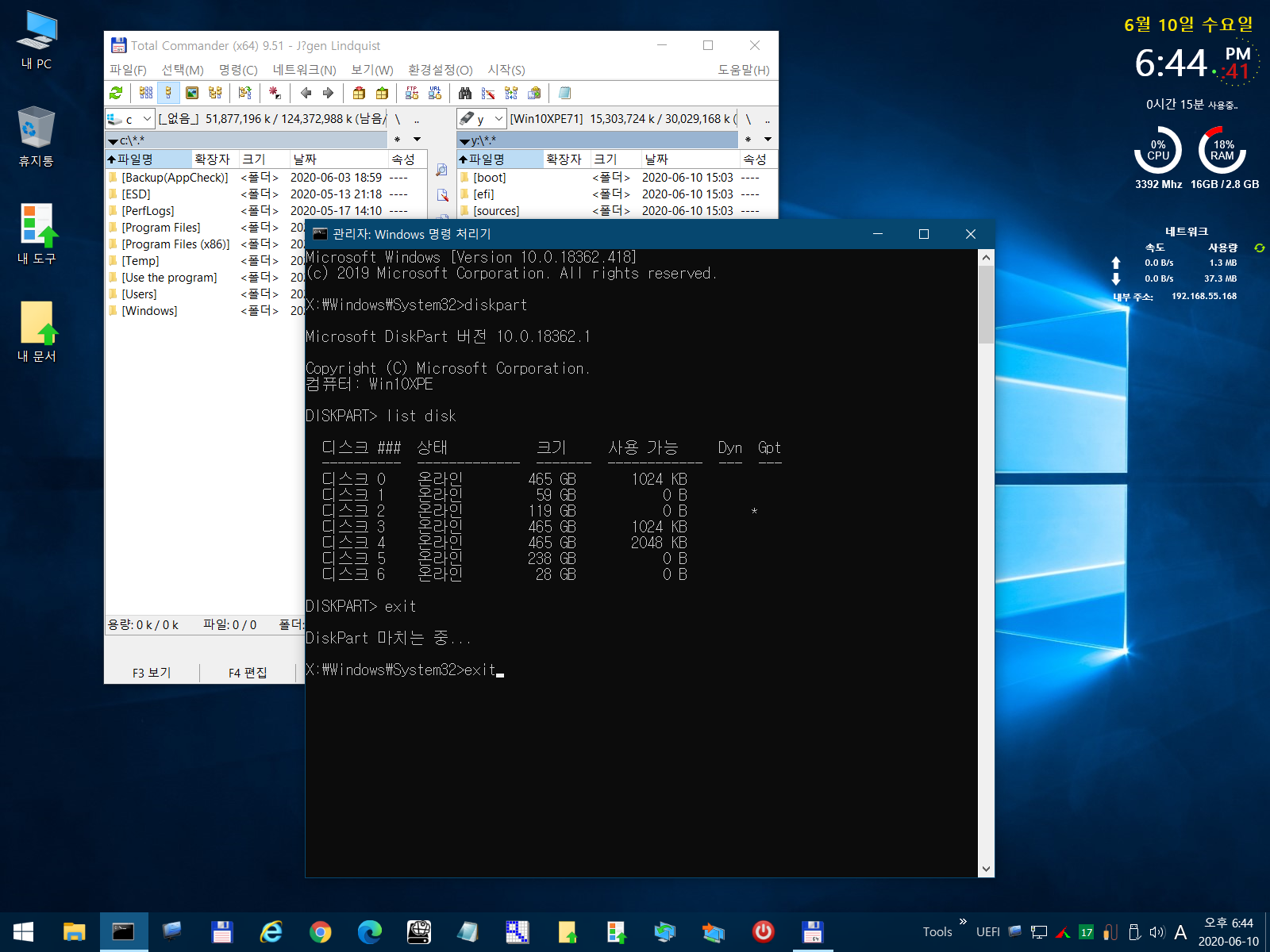Image resolution: width=1270 pixels, height=952 pixels.
Task: Select the [Windows] folder in left panel
Action: (x=149, y=311)
